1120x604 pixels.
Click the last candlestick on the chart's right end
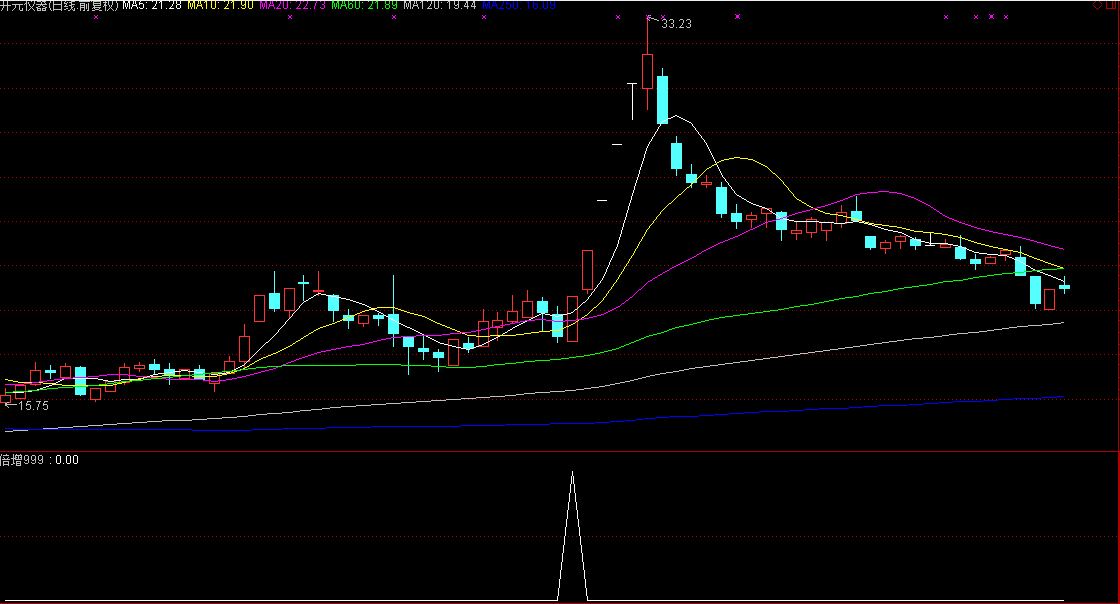tap(1064, 286)
